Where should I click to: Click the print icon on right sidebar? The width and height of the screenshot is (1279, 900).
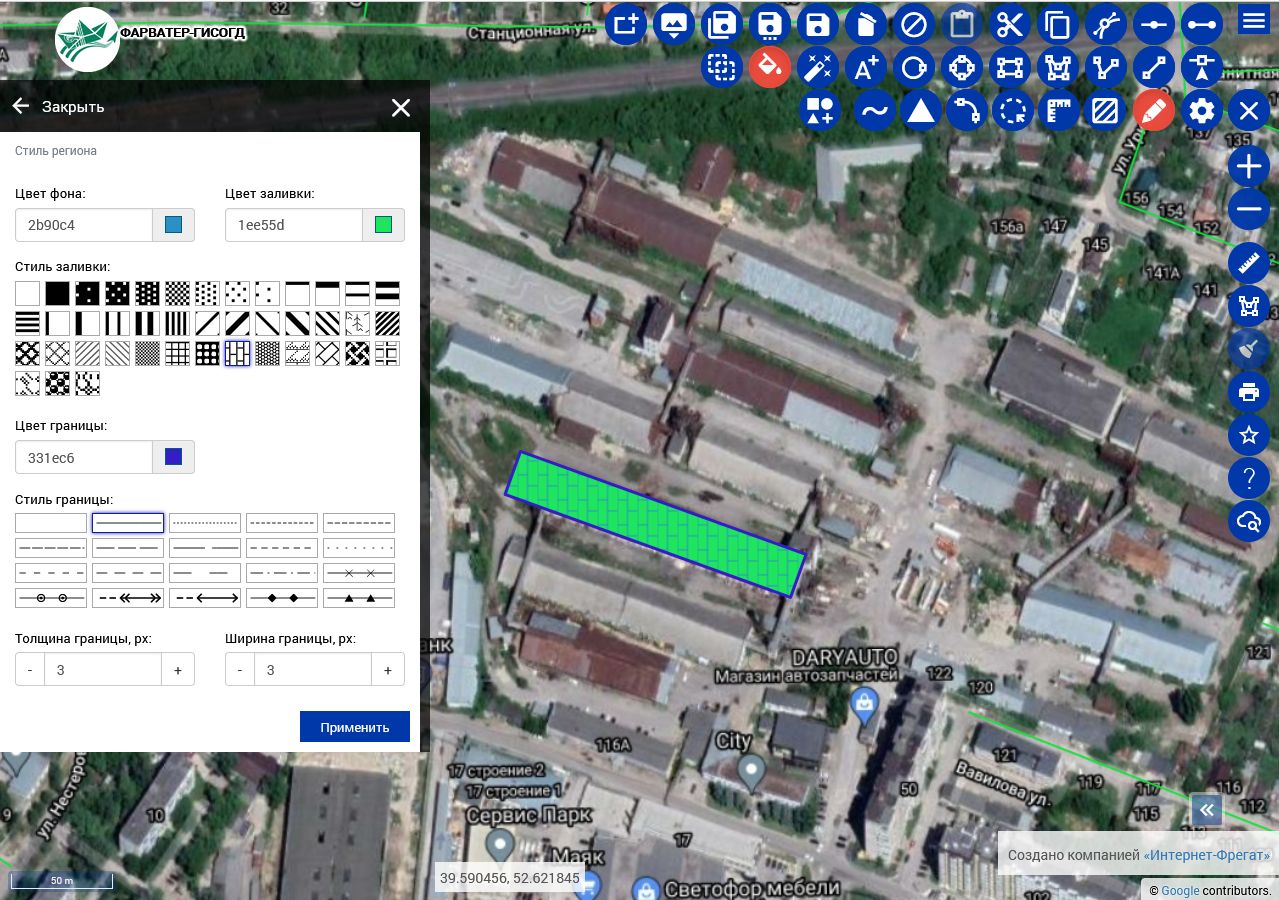click(x=1248, y=391)
